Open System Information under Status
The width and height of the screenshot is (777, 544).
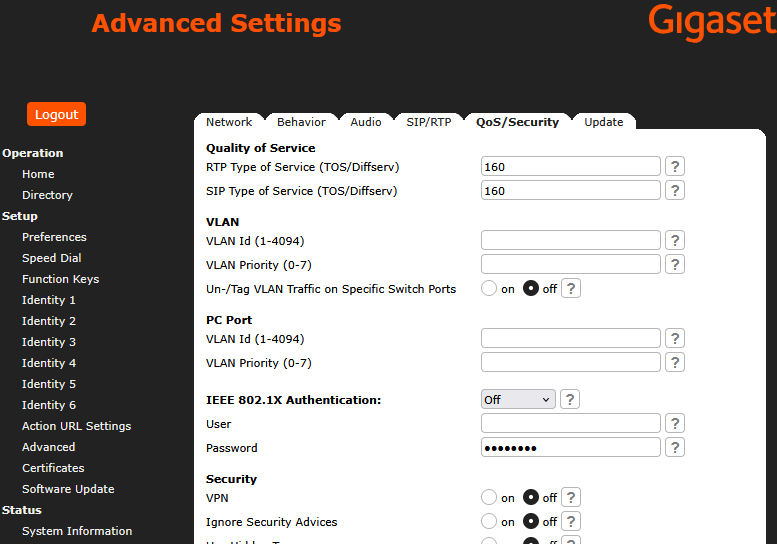[77, 531]
